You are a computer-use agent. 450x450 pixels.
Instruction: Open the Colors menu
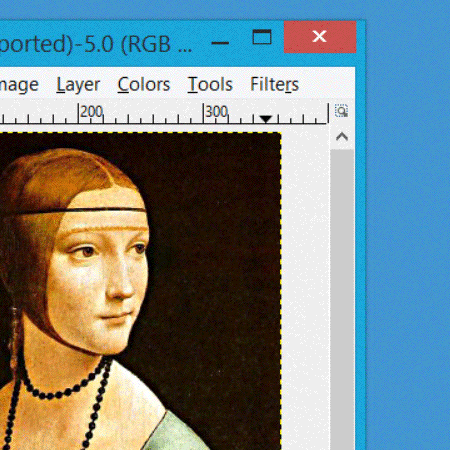(144, 84)
